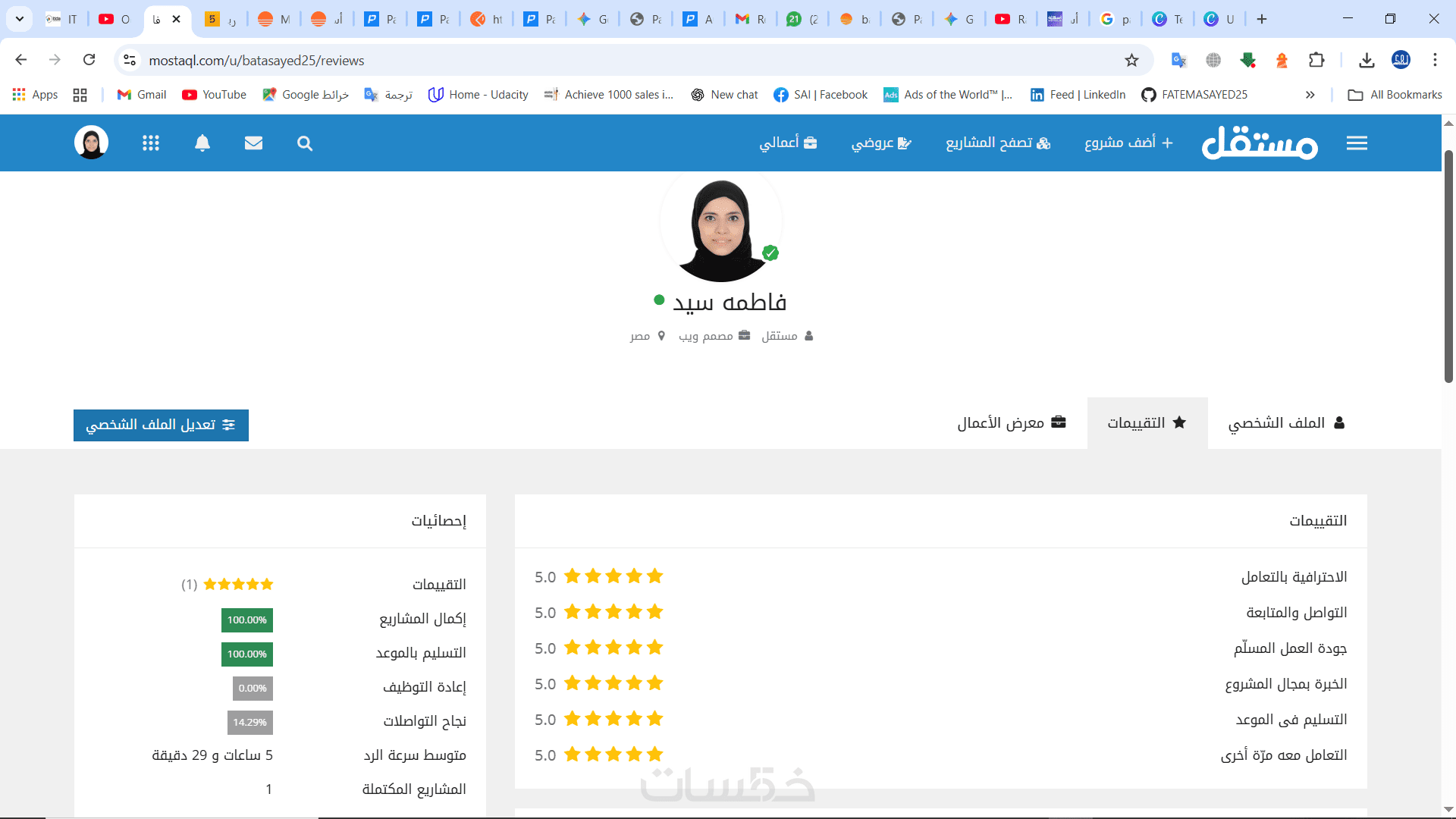Screen dimensions: 1456x819
Task: Click the تعديل الملف الشخصي button
Action: click(x=161, y=425)
